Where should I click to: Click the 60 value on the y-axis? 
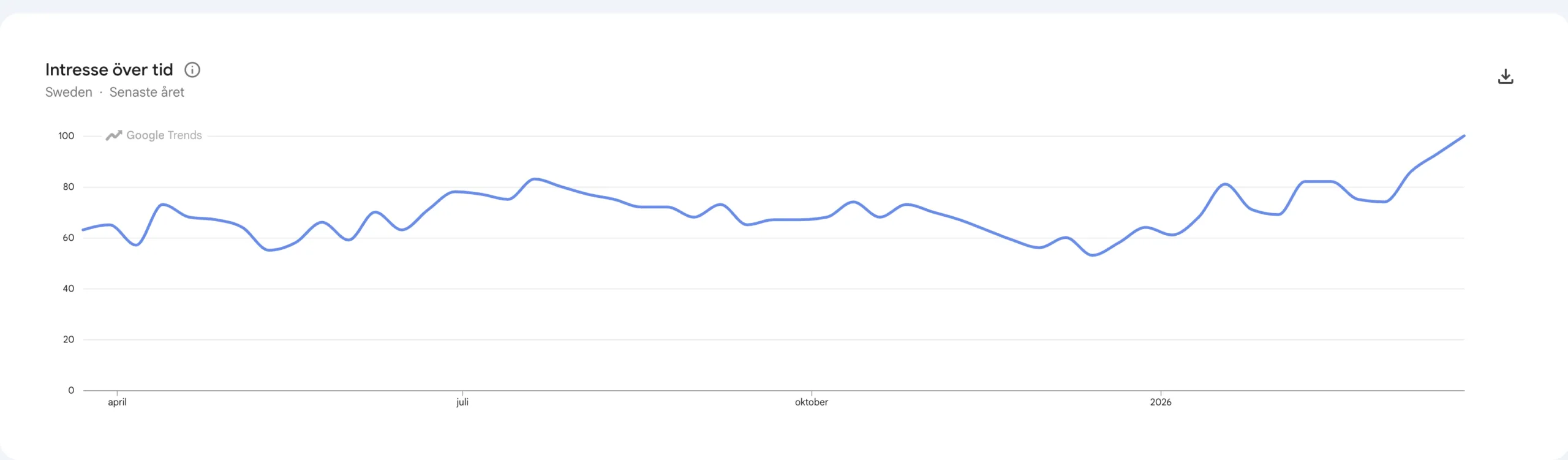click(x=69, y=238)
